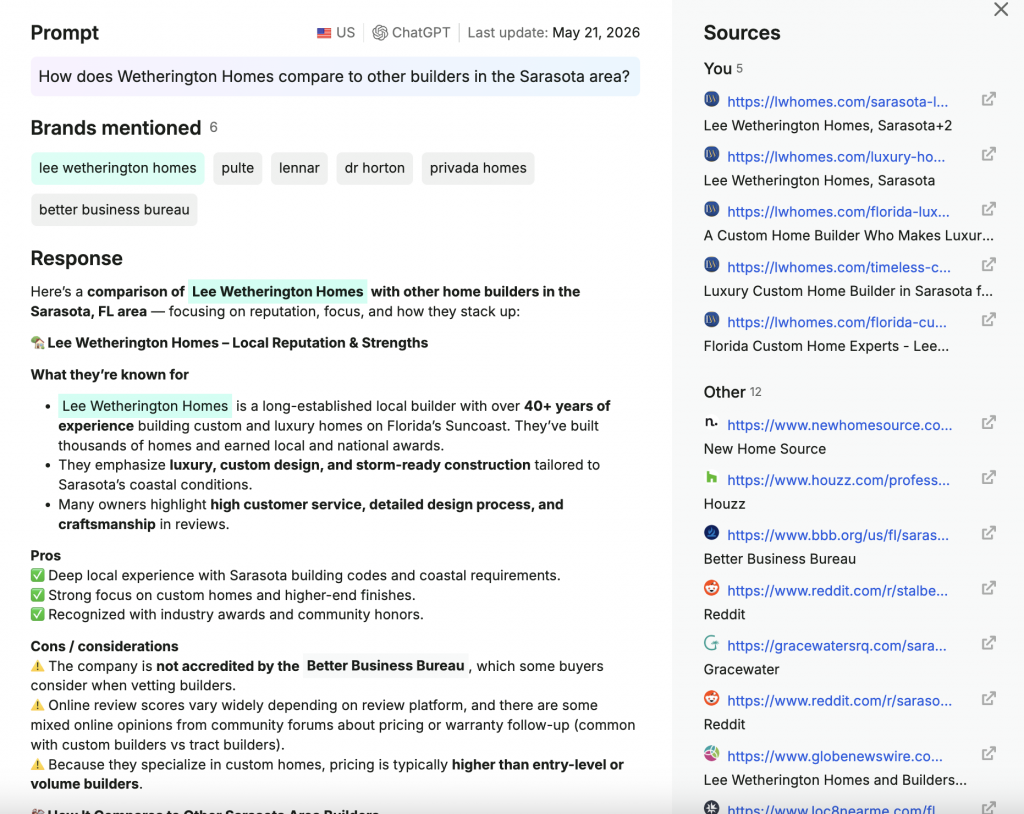Open external link for houzz.com source
The height and width of the screenshot is (814, 1024).
(x=989, y=478)
